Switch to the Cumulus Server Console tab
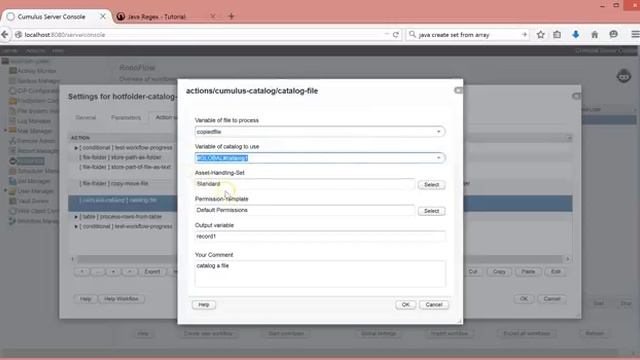The width and height of the screenshot is (640, 360). click(51, 17)
